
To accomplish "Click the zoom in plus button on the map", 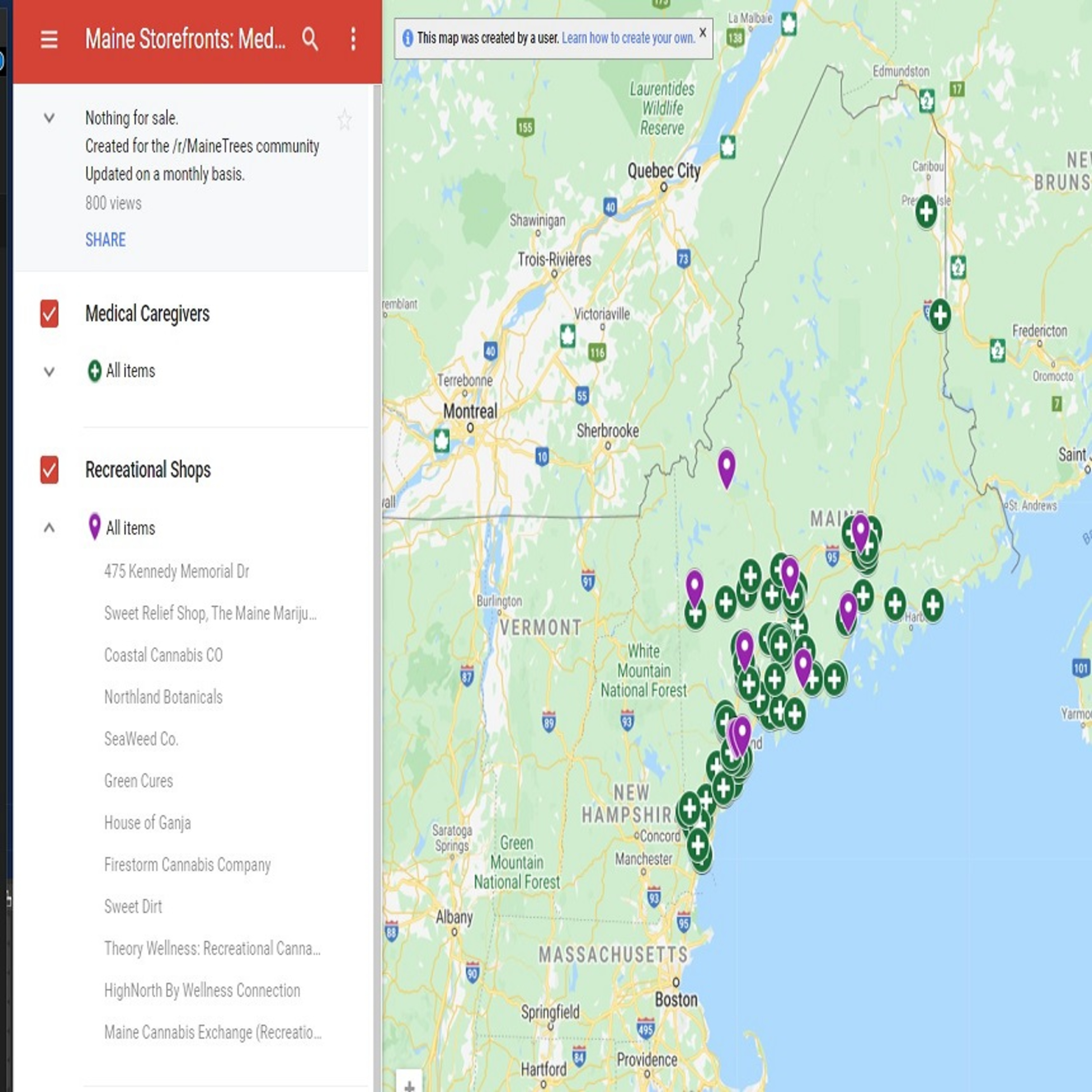I will (x=409, y=1084).
